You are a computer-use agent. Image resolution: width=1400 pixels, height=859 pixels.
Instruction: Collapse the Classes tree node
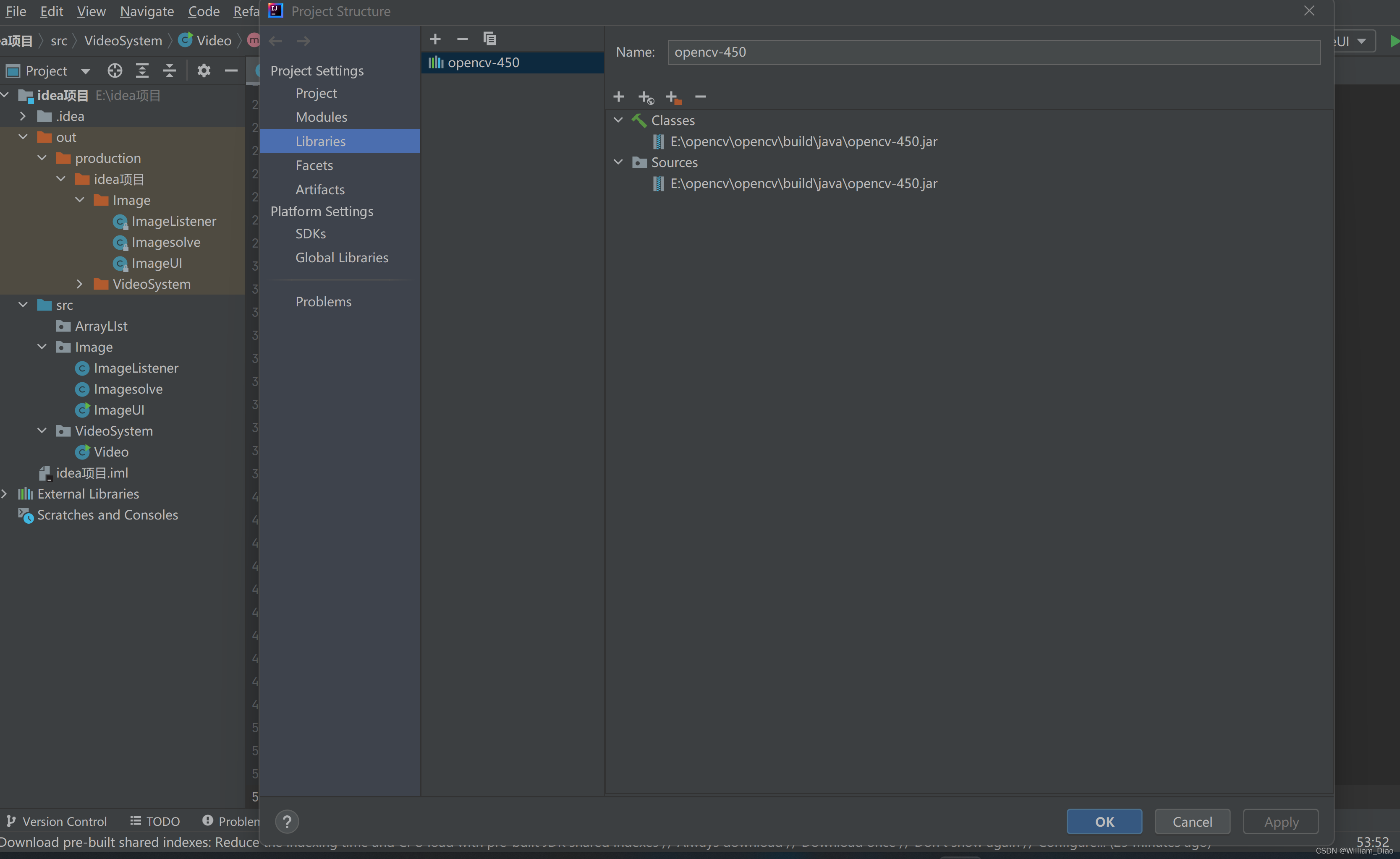618,120
